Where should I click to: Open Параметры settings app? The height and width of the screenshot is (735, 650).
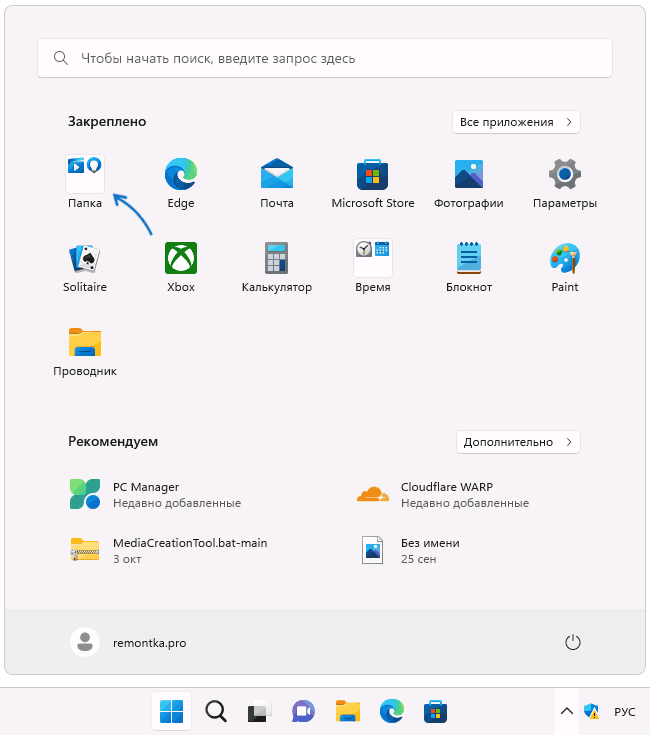click(565, 182)
